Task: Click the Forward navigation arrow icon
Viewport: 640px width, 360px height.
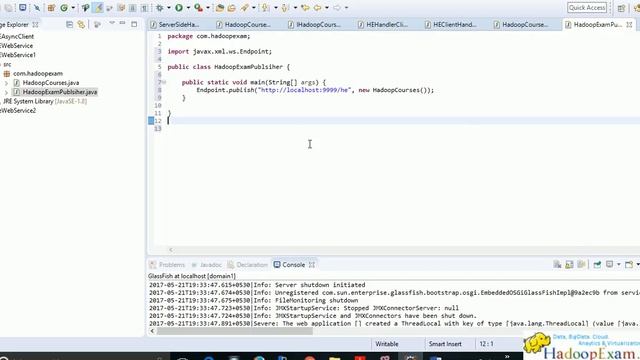Action: coord(337,7)
